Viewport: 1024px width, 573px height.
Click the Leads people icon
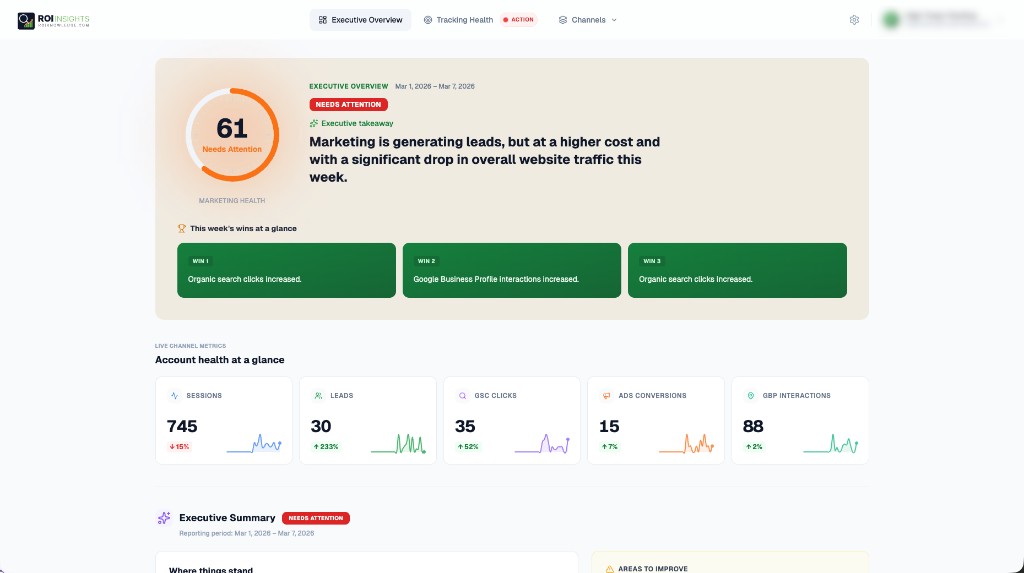coord(318,395)
